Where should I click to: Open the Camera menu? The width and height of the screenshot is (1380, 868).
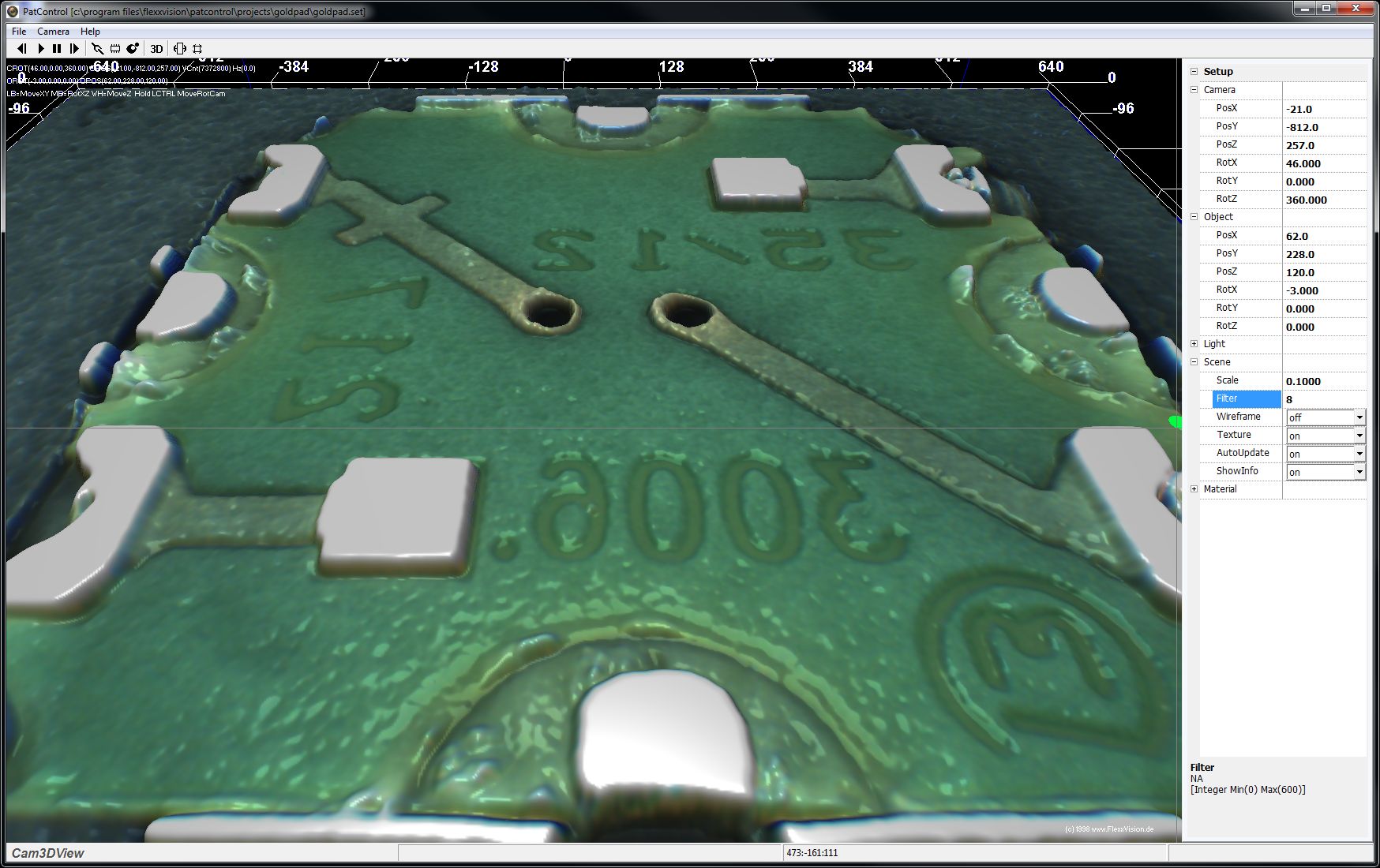pos(53,32)
